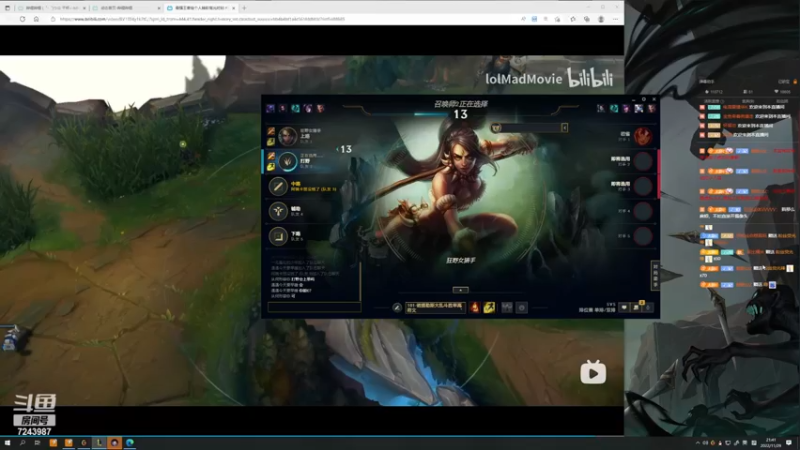Open the Windows notification center
This screenshot has height=450, width=800.
pos(789,443)
